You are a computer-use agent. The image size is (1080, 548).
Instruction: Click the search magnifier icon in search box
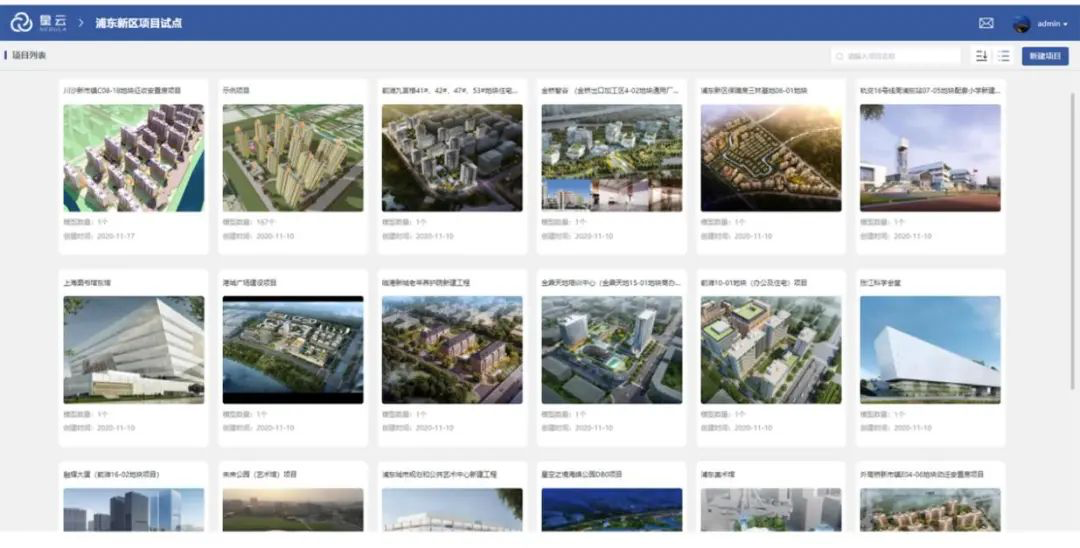tap(840, 56)
